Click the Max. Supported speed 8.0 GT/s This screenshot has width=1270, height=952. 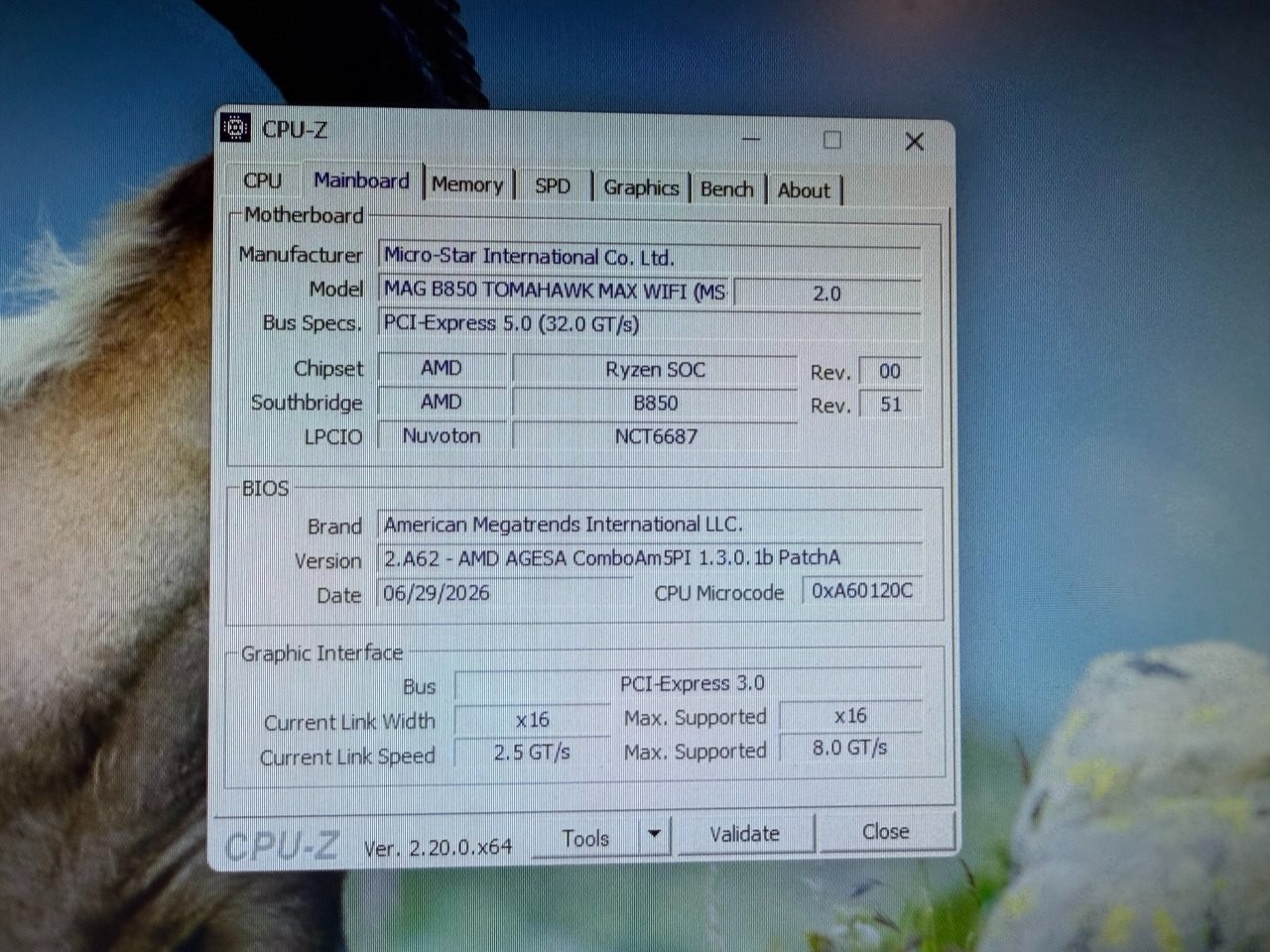(850, 748)
